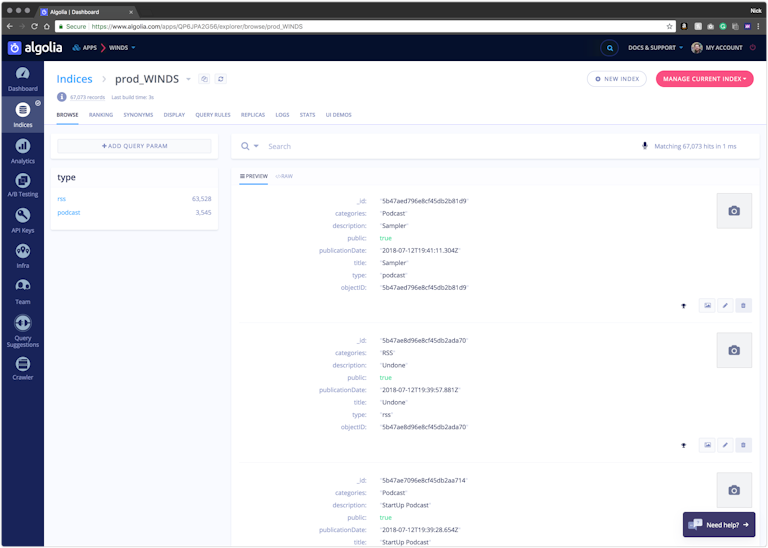
Task: Select Indices in the sidebar
Action: click(x=23, y=115)
